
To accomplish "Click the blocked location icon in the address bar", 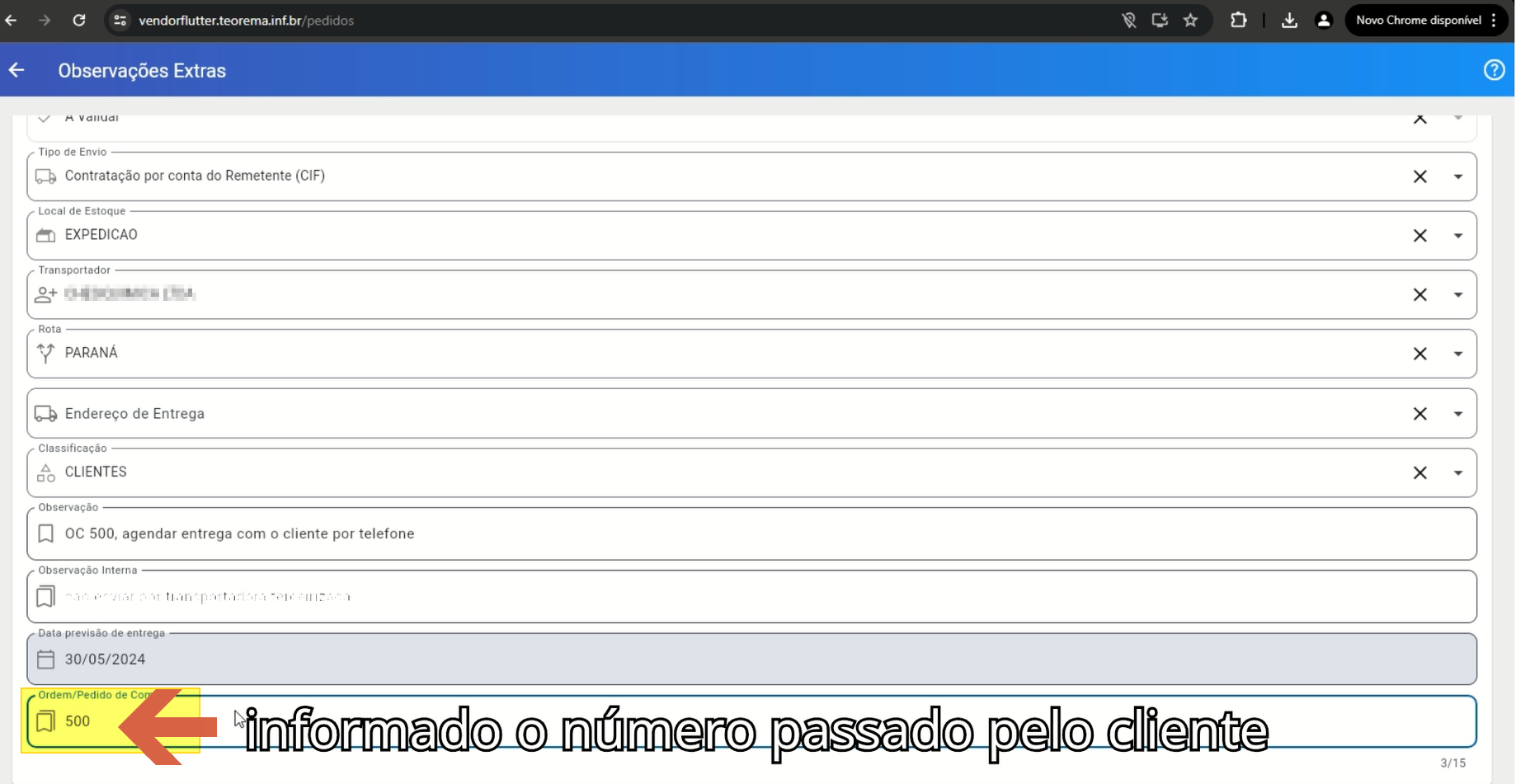I will coord(1129,21).
